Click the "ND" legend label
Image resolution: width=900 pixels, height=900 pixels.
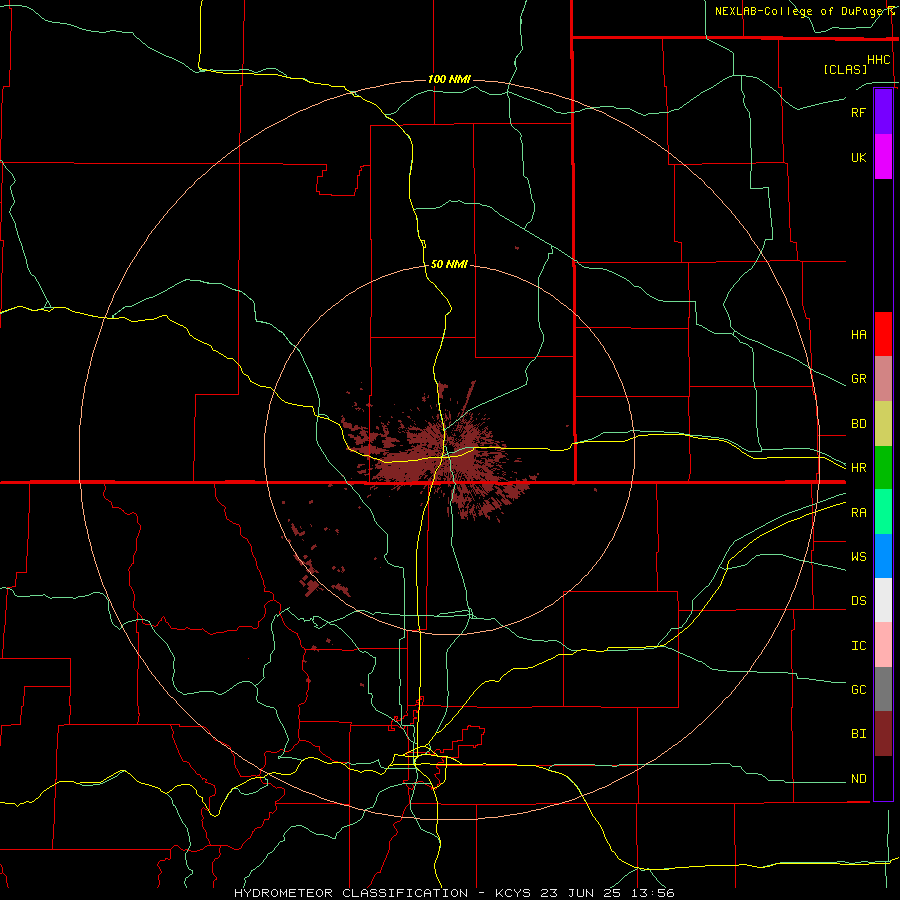(858, 779)
